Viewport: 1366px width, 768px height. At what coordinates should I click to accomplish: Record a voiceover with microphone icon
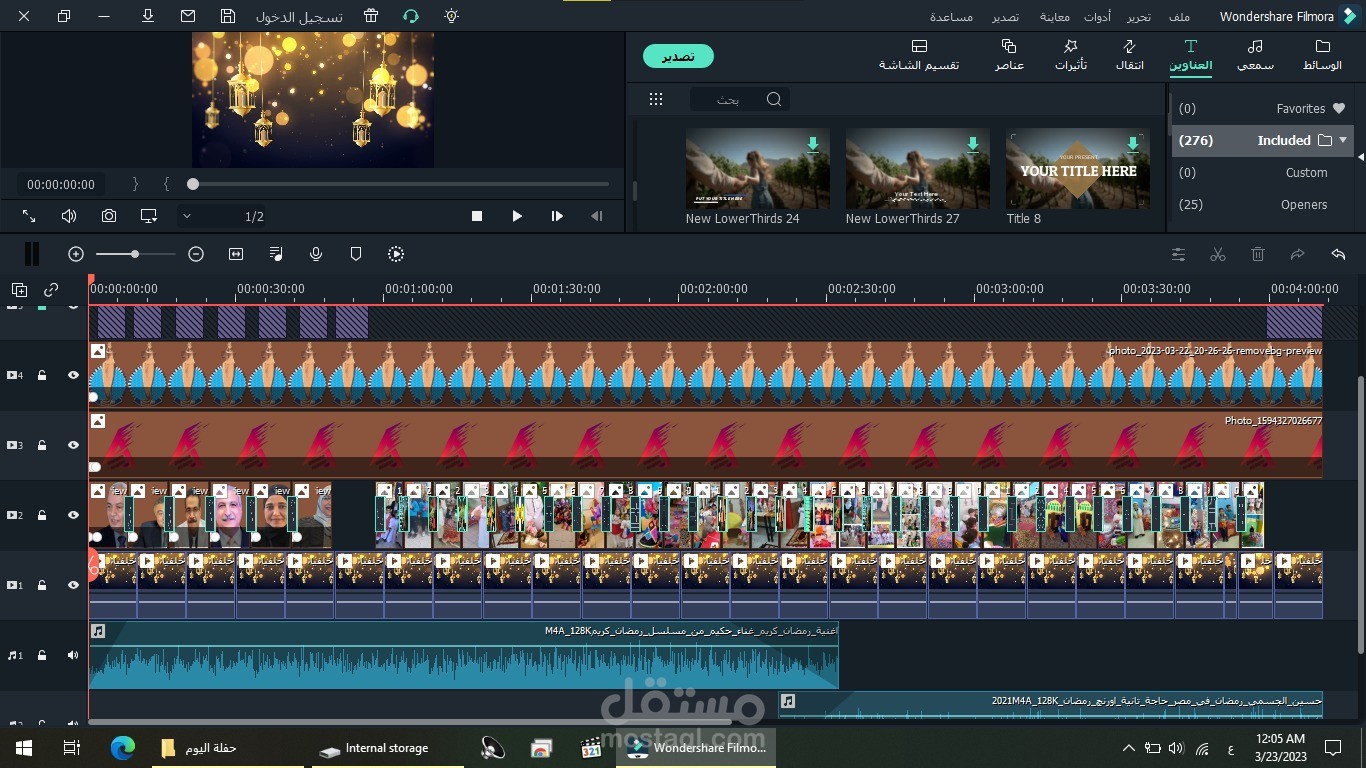316,254
